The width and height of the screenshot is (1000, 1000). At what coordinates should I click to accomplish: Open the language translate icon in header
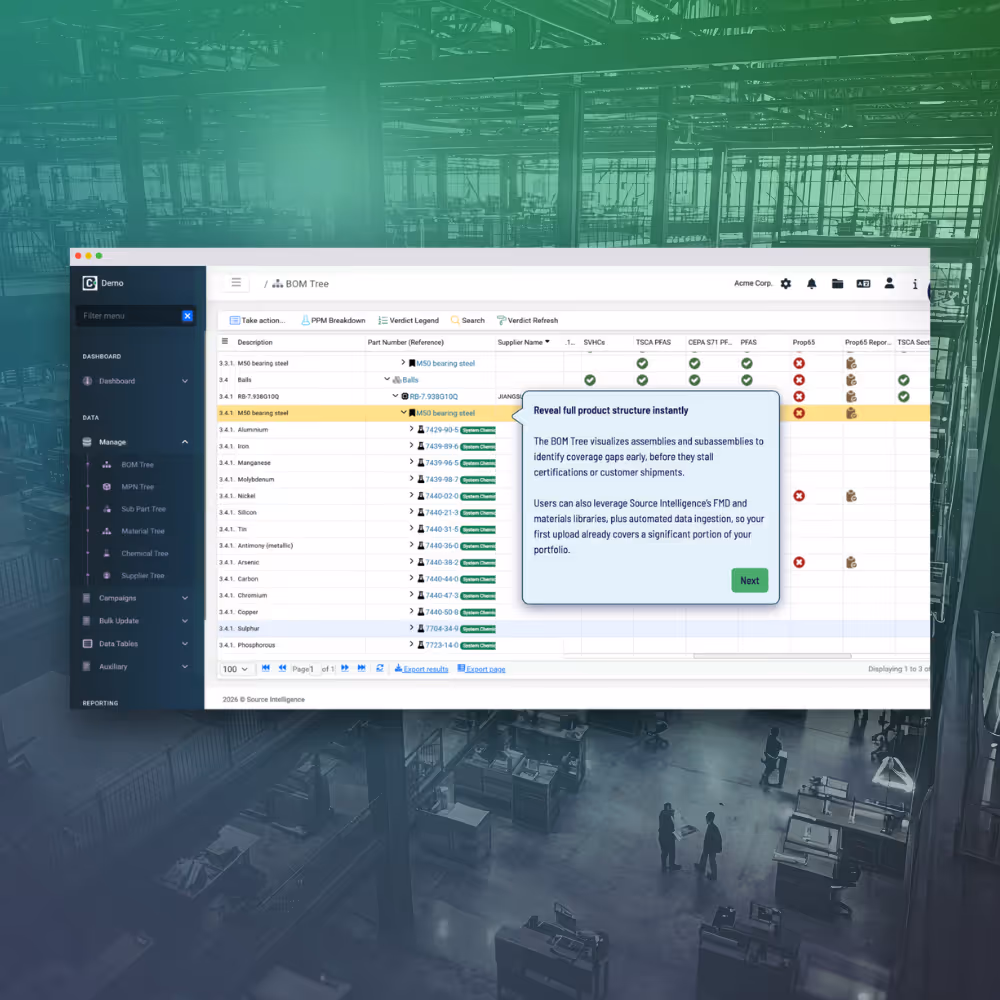coord(863,284)
